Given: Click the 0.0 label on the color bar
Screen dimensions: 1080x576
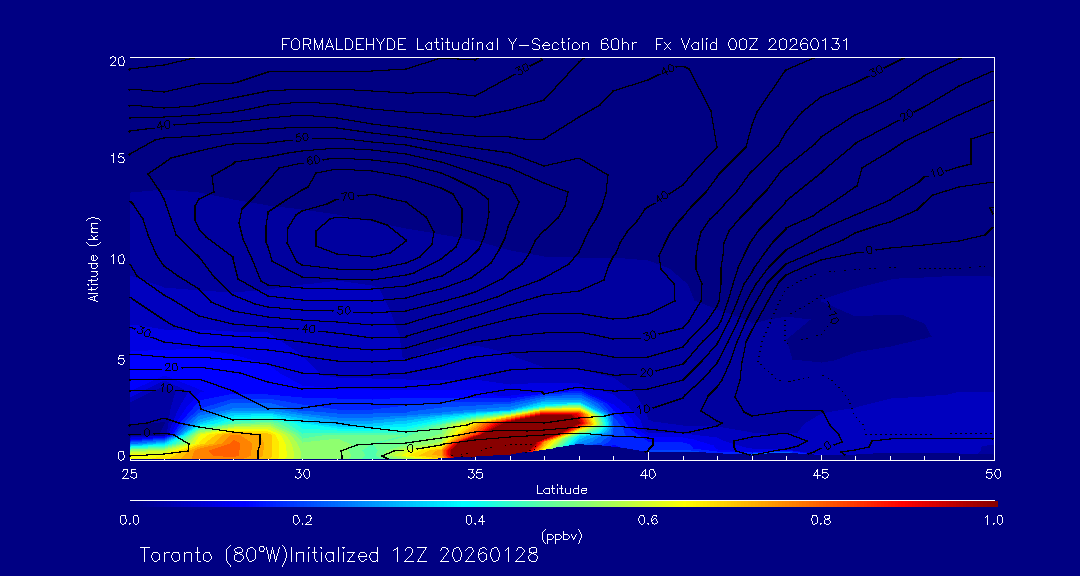Looking at the screenshot, I should pyautogui.click(x=130, y=520).
